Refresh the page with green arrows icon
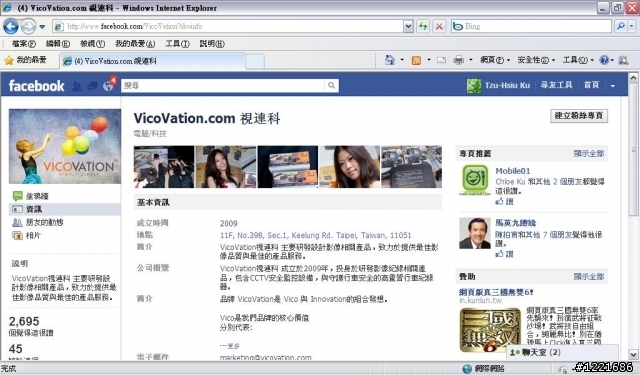 click(423, 27)
